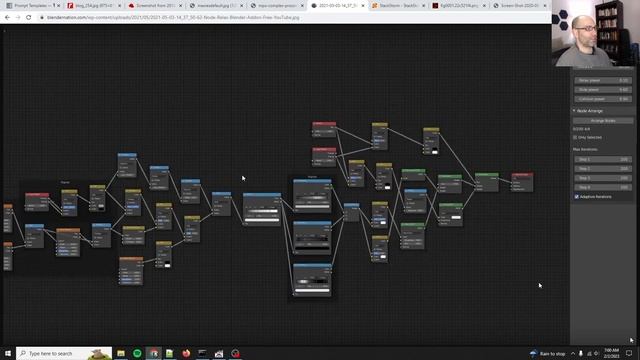Click the Step 3 iterations field
The width and height of the screenshot is (640, 360).
point(603,178)
